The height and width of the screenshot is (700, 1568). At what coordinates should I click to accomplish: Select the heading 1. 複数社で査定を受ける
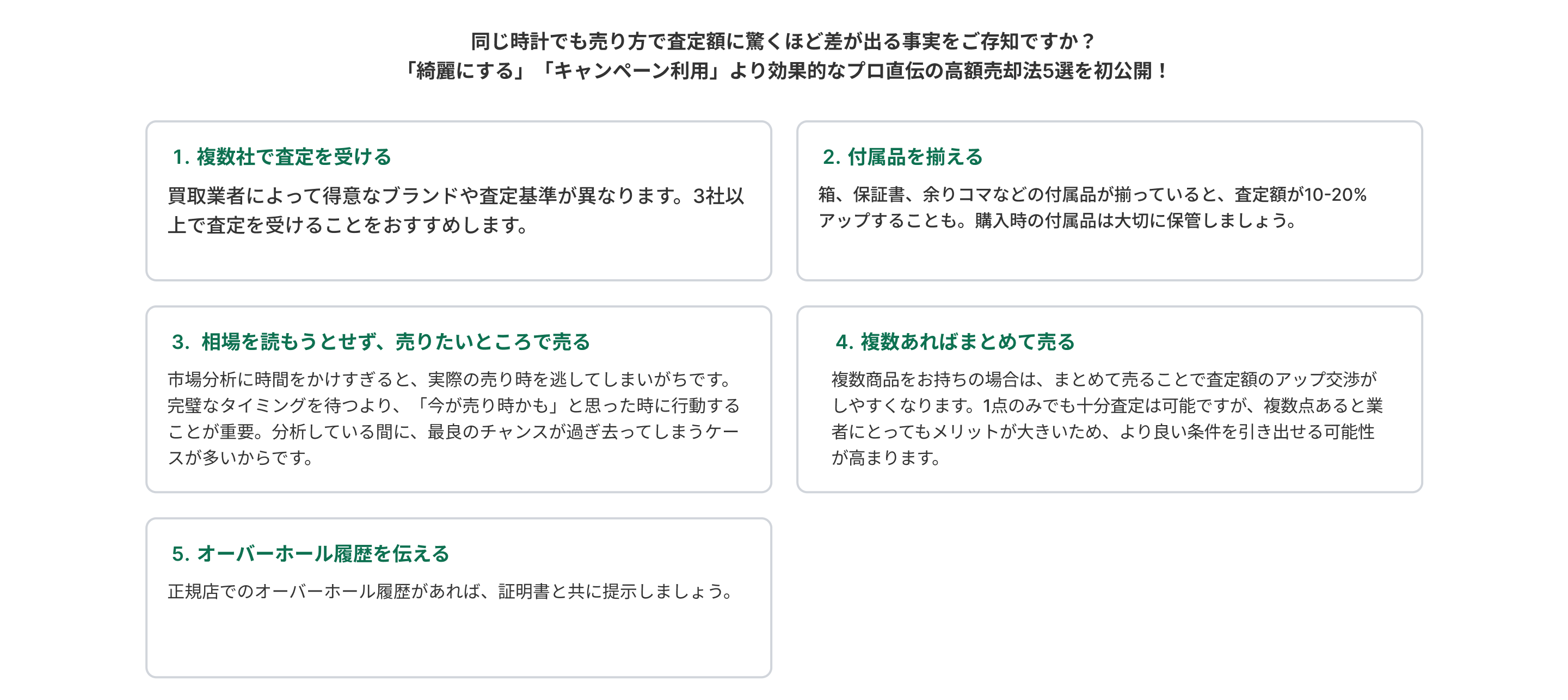coord(282,157)
